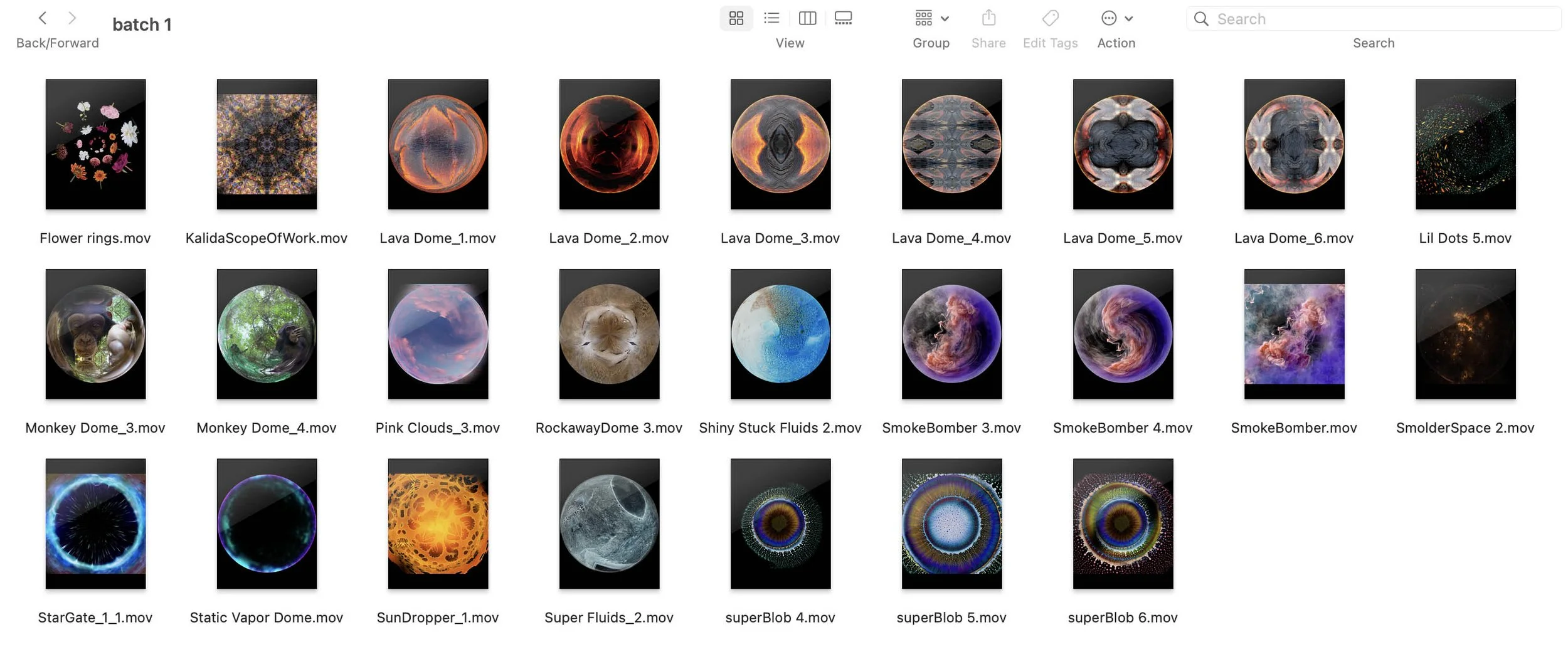Image resolution: width=1568 pixels, height=664 pixels.
Task: Select Flower rings.mov thumbnail
Action: pos(95,144)
